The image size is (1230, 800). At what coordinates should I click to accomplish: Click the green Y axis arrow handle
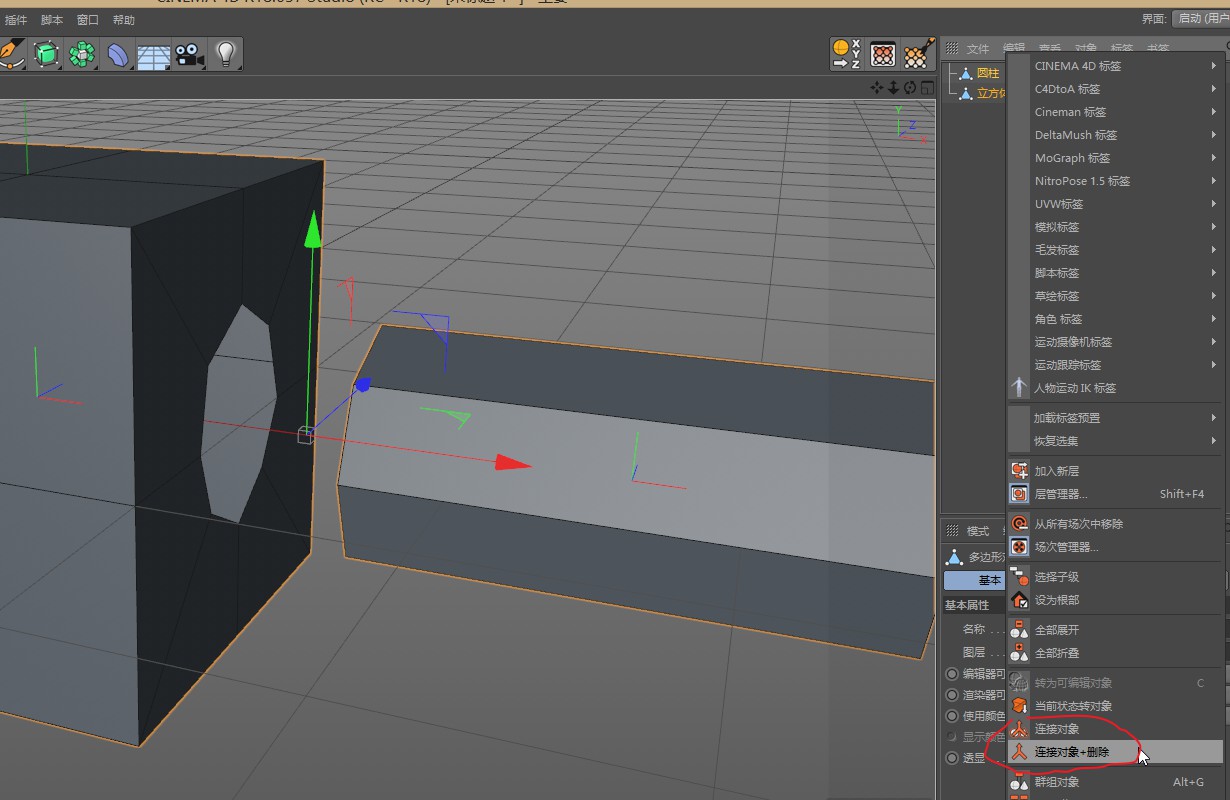313,228
